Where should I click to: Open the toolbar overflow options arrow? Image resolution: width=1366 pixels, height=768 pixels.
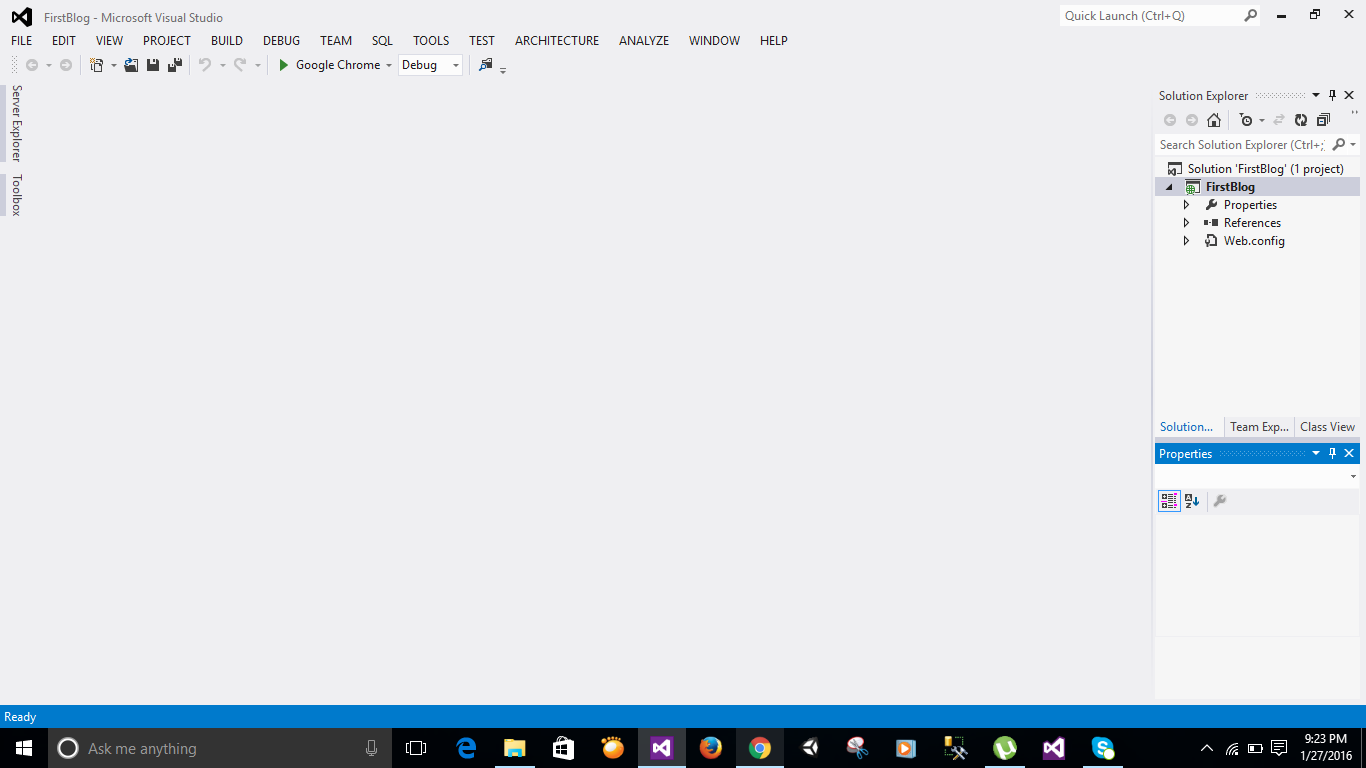503,69
